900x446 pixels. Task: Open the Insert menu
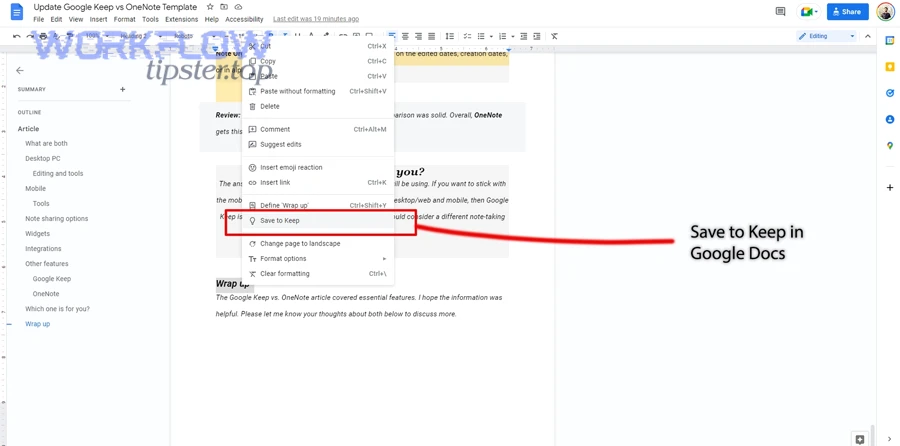pos(98,19)
